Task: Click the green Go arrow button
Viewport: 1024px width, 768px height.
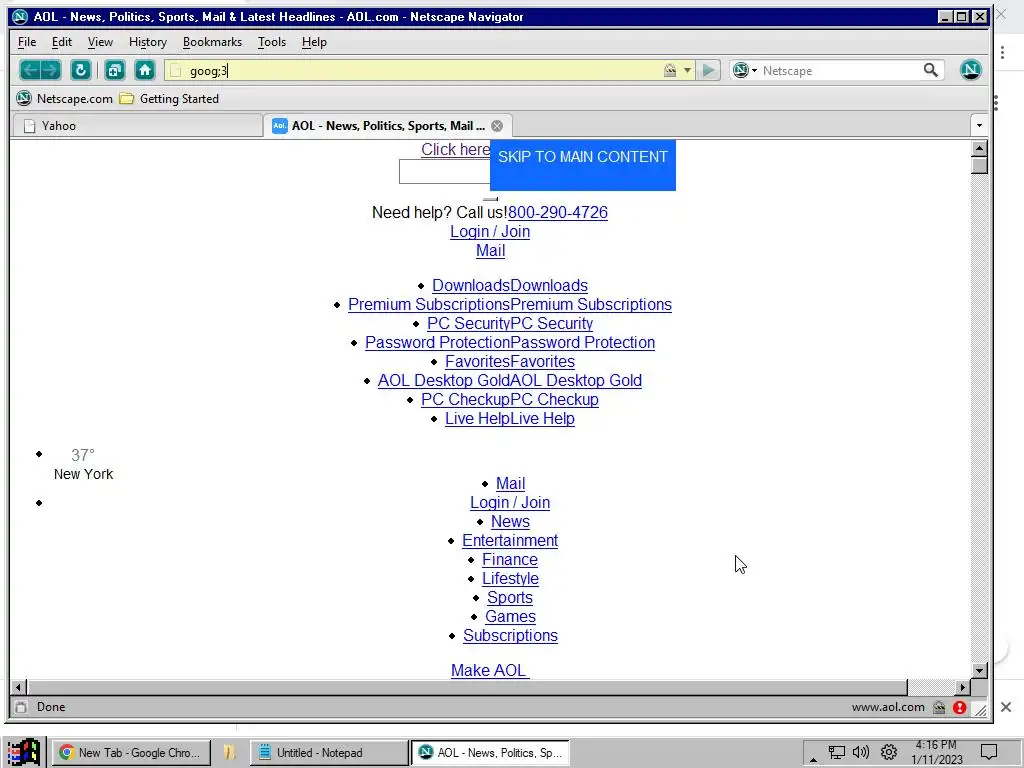Action: (708, 70)
